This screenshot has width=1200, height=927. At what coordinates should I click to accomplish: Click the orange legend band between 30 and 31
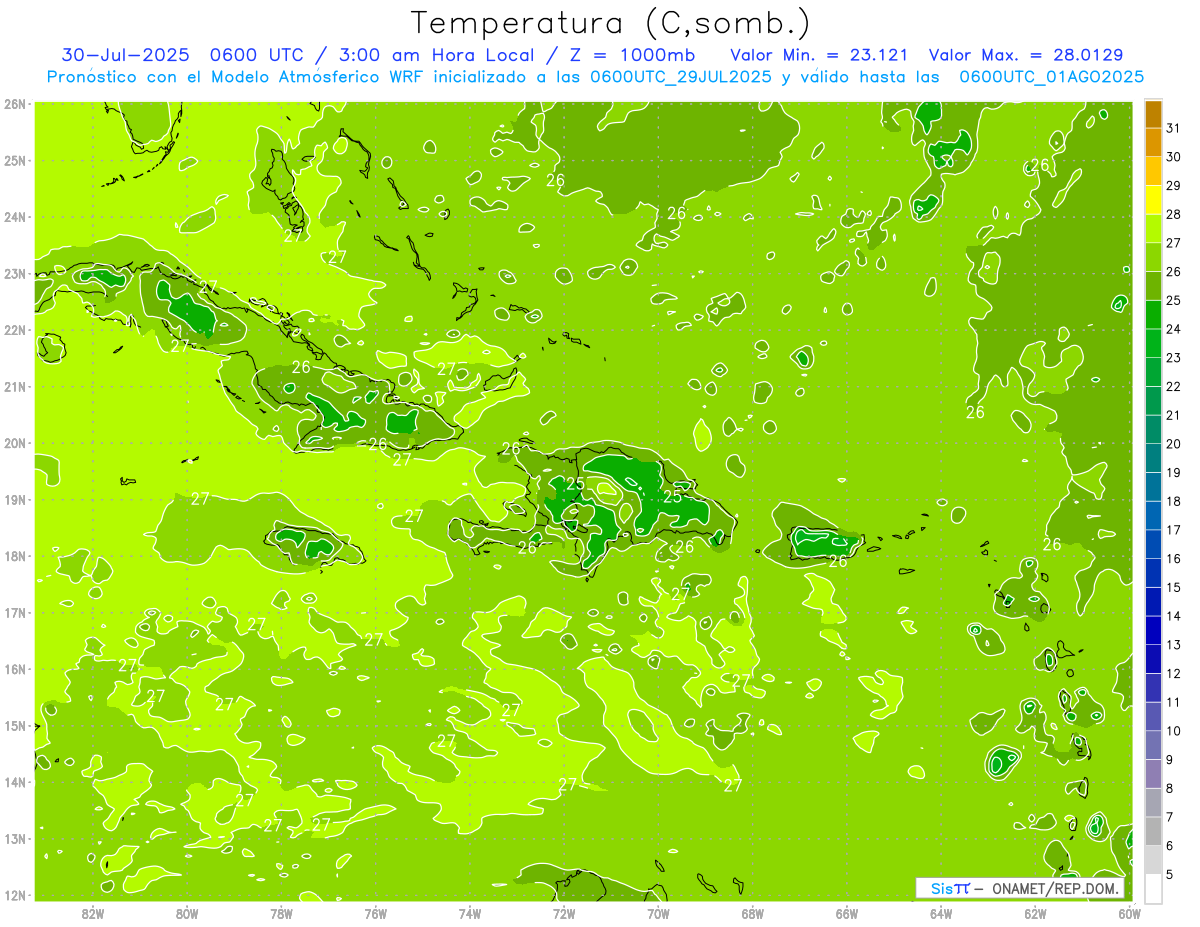coord(1153,142)
